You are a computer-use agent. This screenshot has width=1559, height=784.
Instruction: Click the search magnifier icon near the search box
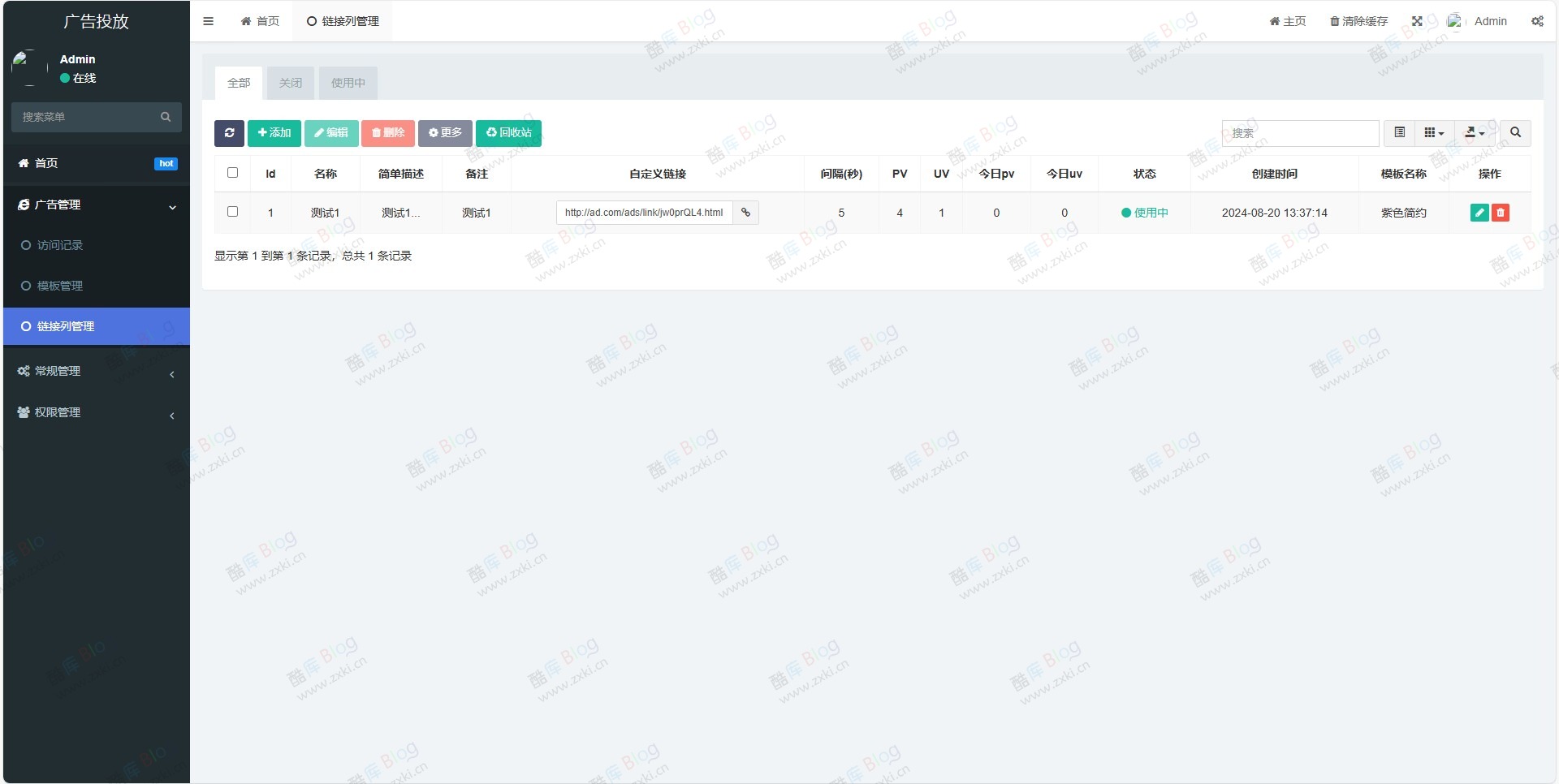click(x=1515, y=133)
